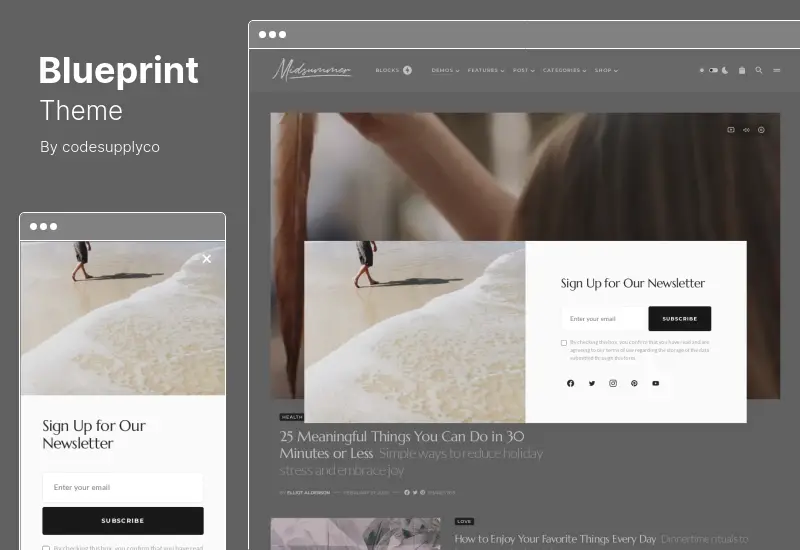The height and width of the screenshot is (550, 800).
Task: Check the consent box in desktop popup
Action: pyautogui.click(x=564, y=343)
